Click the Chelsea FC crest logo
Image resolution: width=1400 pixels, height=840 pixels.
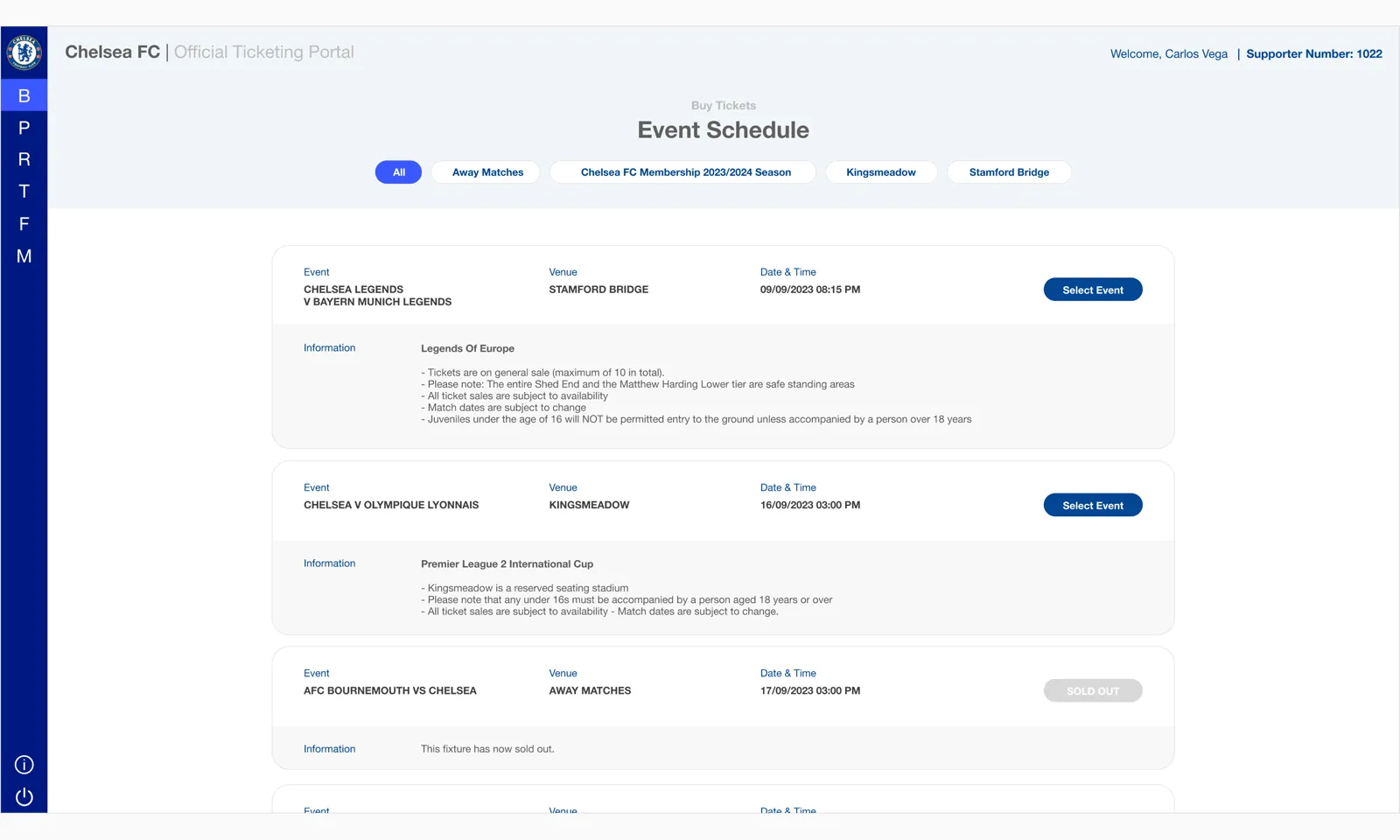click(x=24, y=52)
